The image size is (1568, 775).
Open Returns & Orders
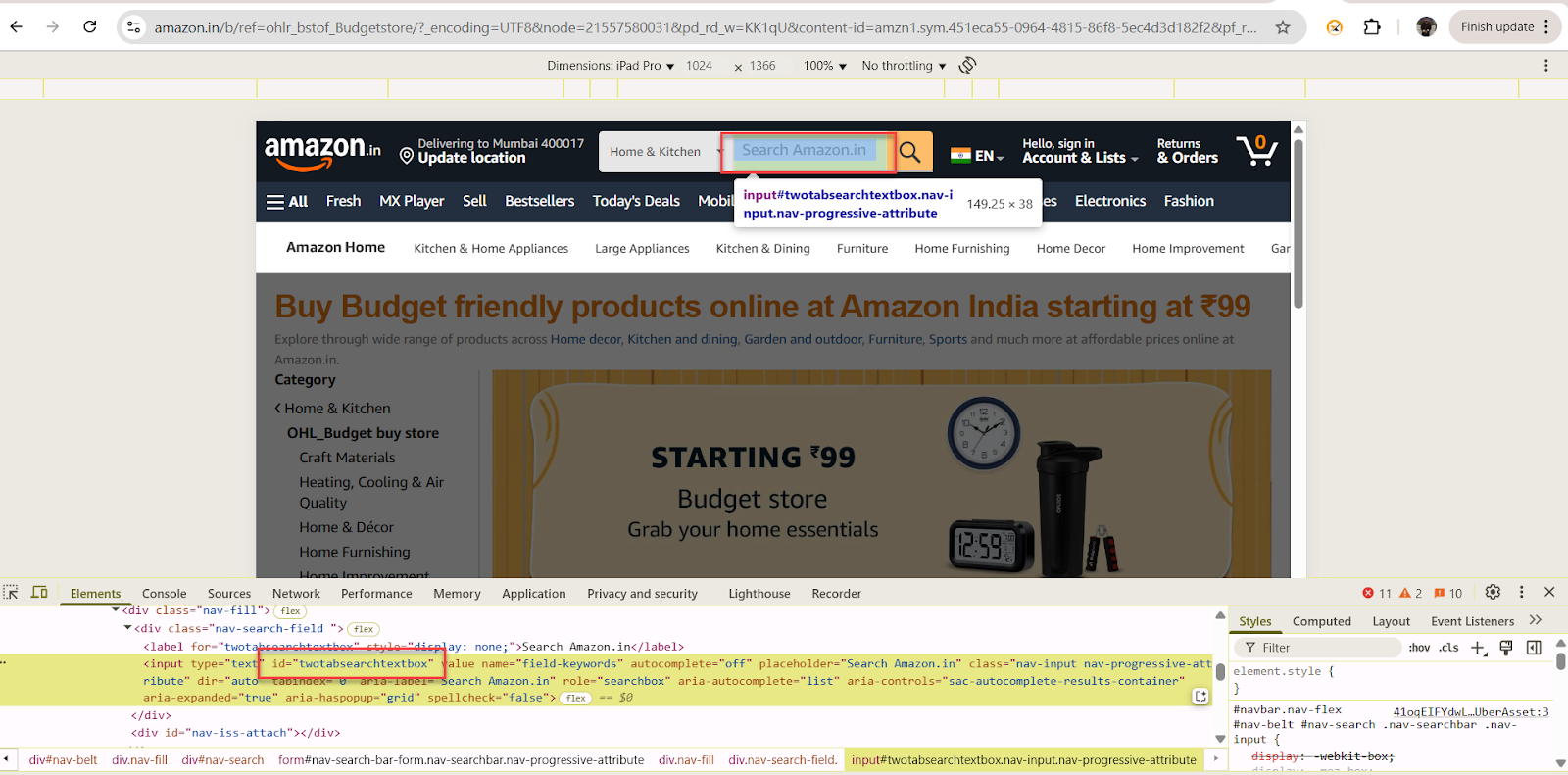(x=1187, y=152)
